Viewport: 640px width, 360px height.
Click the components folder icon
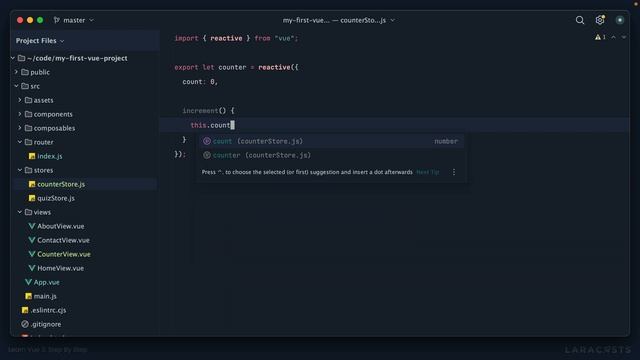click(x=28, y=114)
